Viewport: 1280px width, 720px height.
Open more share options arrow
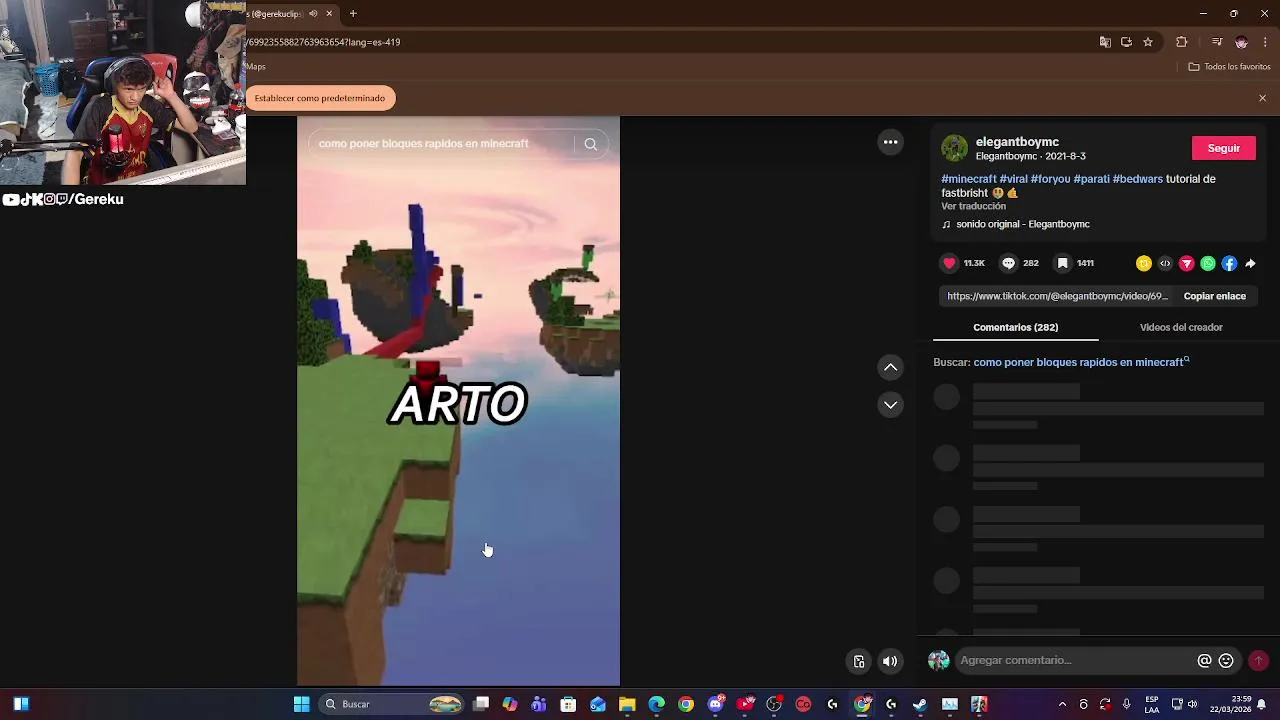click(x=1251, y=264)
